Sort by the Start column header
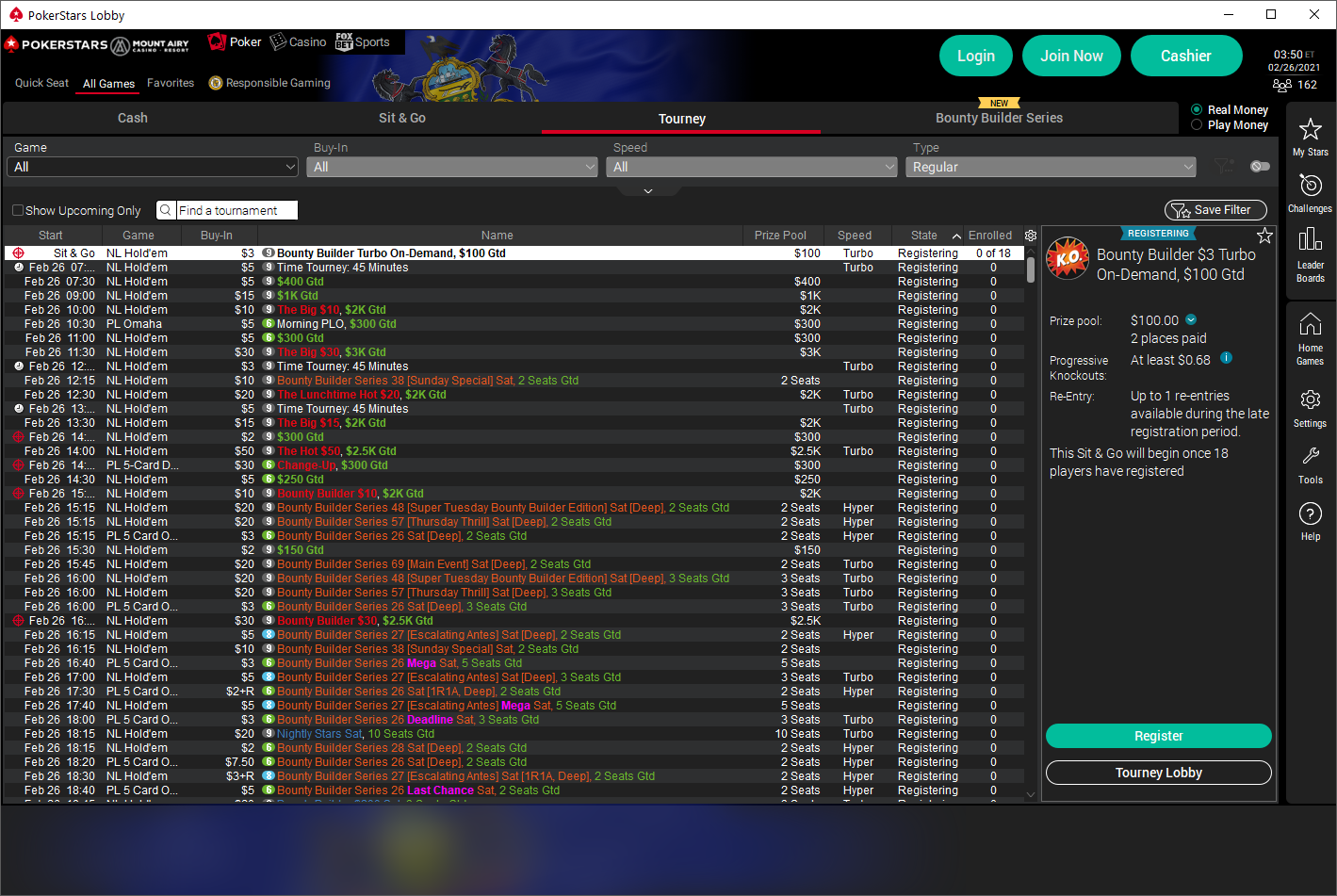Viewport: 1337px width, 896px height. click(x=51, y=236)
